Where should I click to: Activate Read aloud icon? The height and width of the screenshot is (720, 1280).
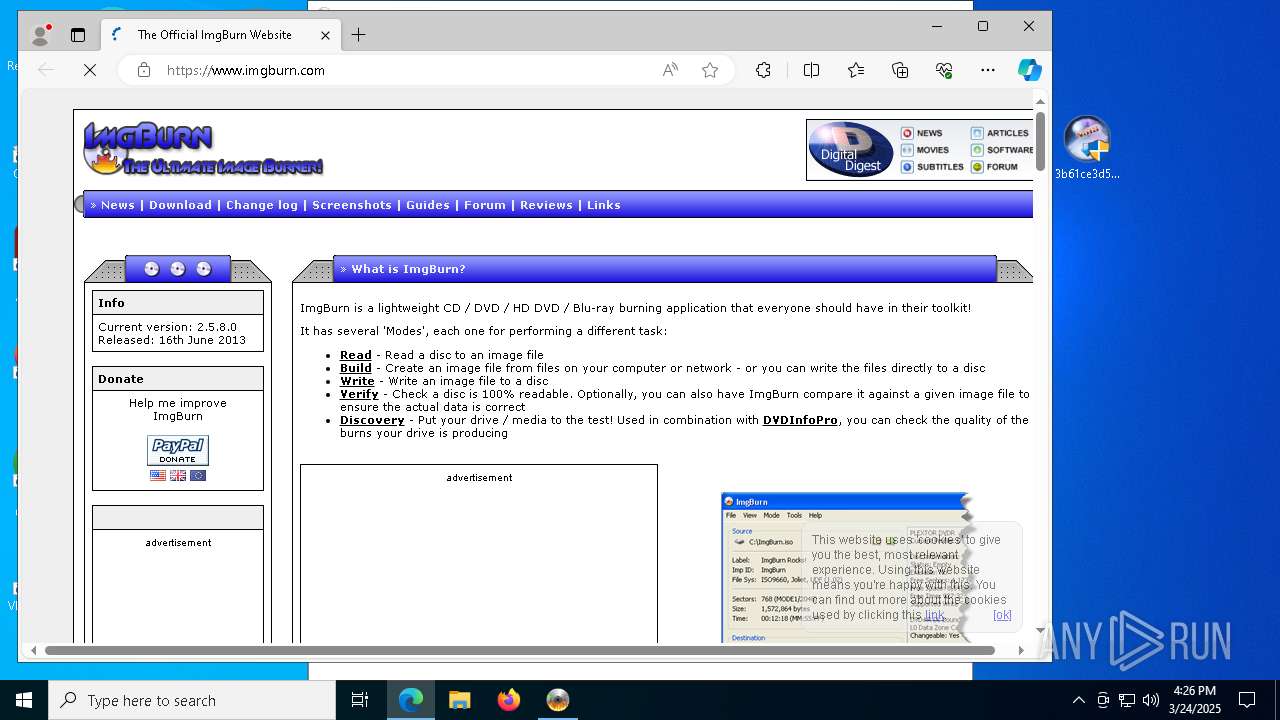point(670,70)
